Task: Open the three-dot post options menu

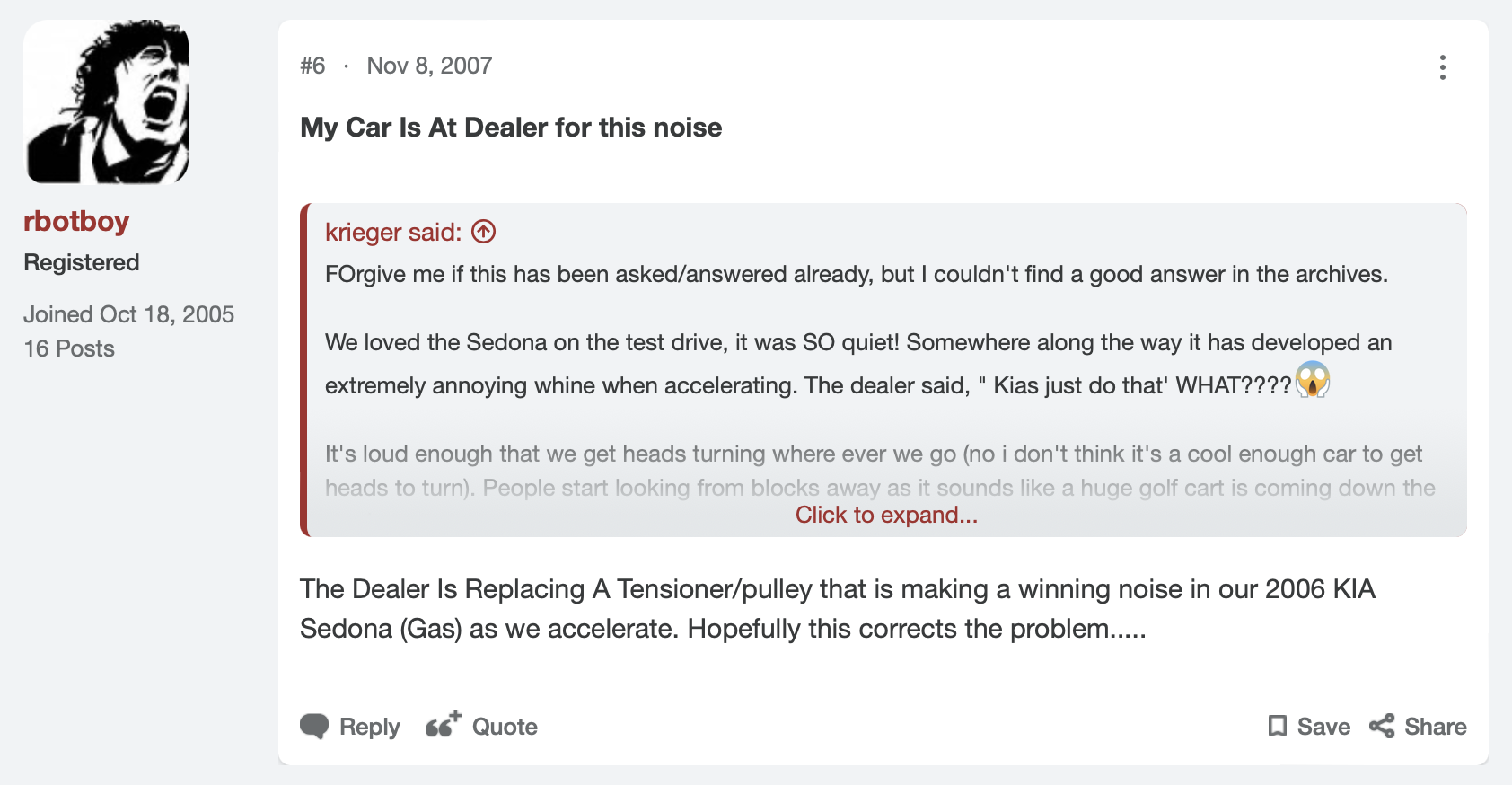Action: 1442,67
